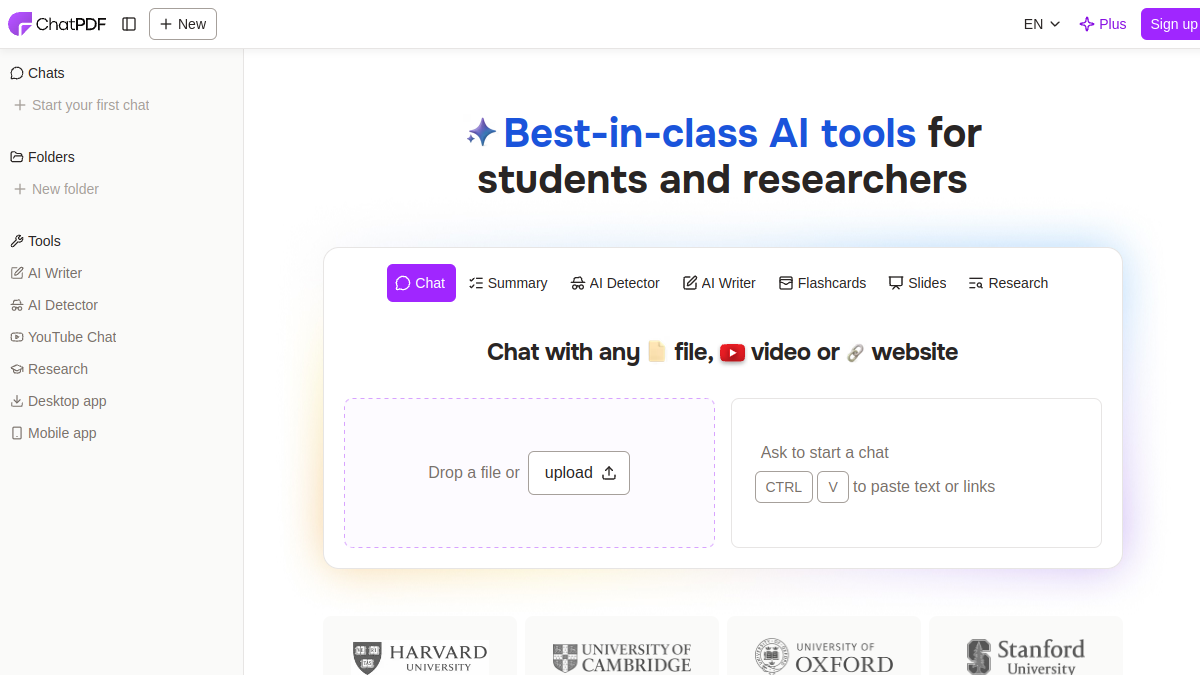Open the EN language dropdown
The image size is (1200, 675).
click(1042, 24)
